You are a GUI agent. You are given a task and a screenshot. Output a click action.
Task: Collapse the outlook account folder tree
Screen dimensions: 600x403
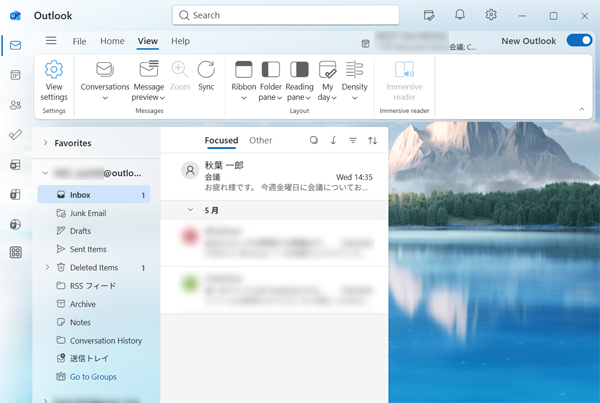[x=45, y=173]
